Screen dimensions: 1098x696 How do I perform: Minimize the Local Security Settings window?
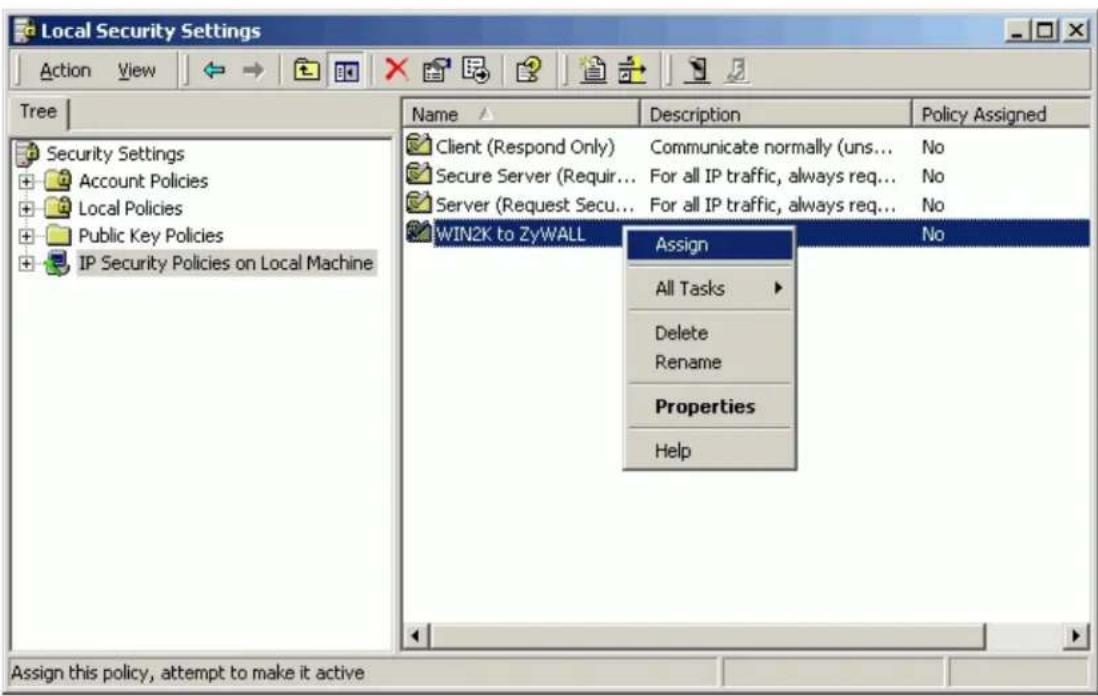(x=1017, y=30)
